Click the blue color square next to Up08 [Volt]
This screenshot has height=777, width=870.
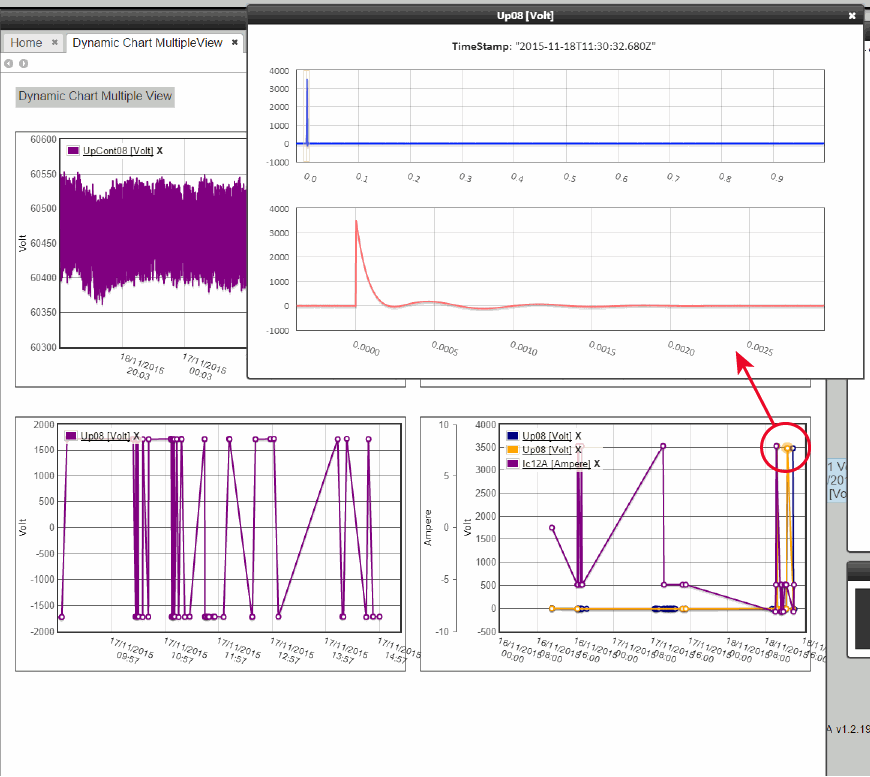[x=512, y=436]
